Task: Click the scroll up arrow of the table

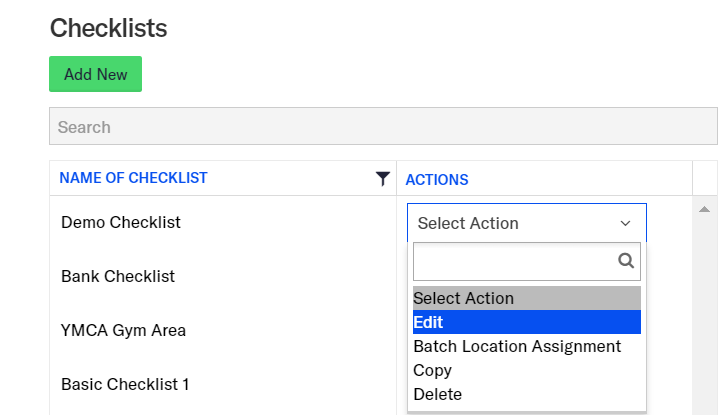Action: 704,210
